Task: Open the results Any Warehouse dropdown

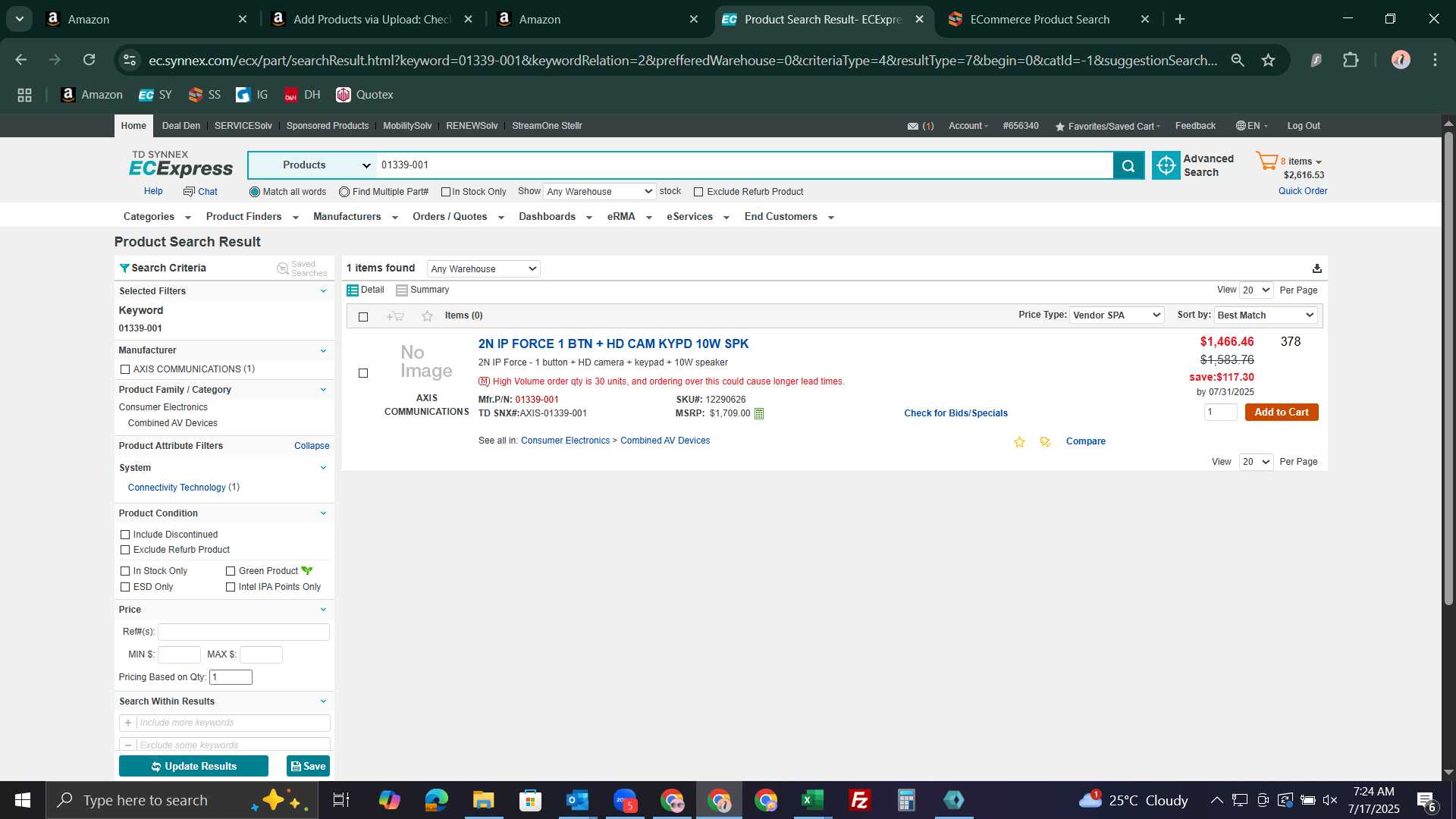Action: 483,268
